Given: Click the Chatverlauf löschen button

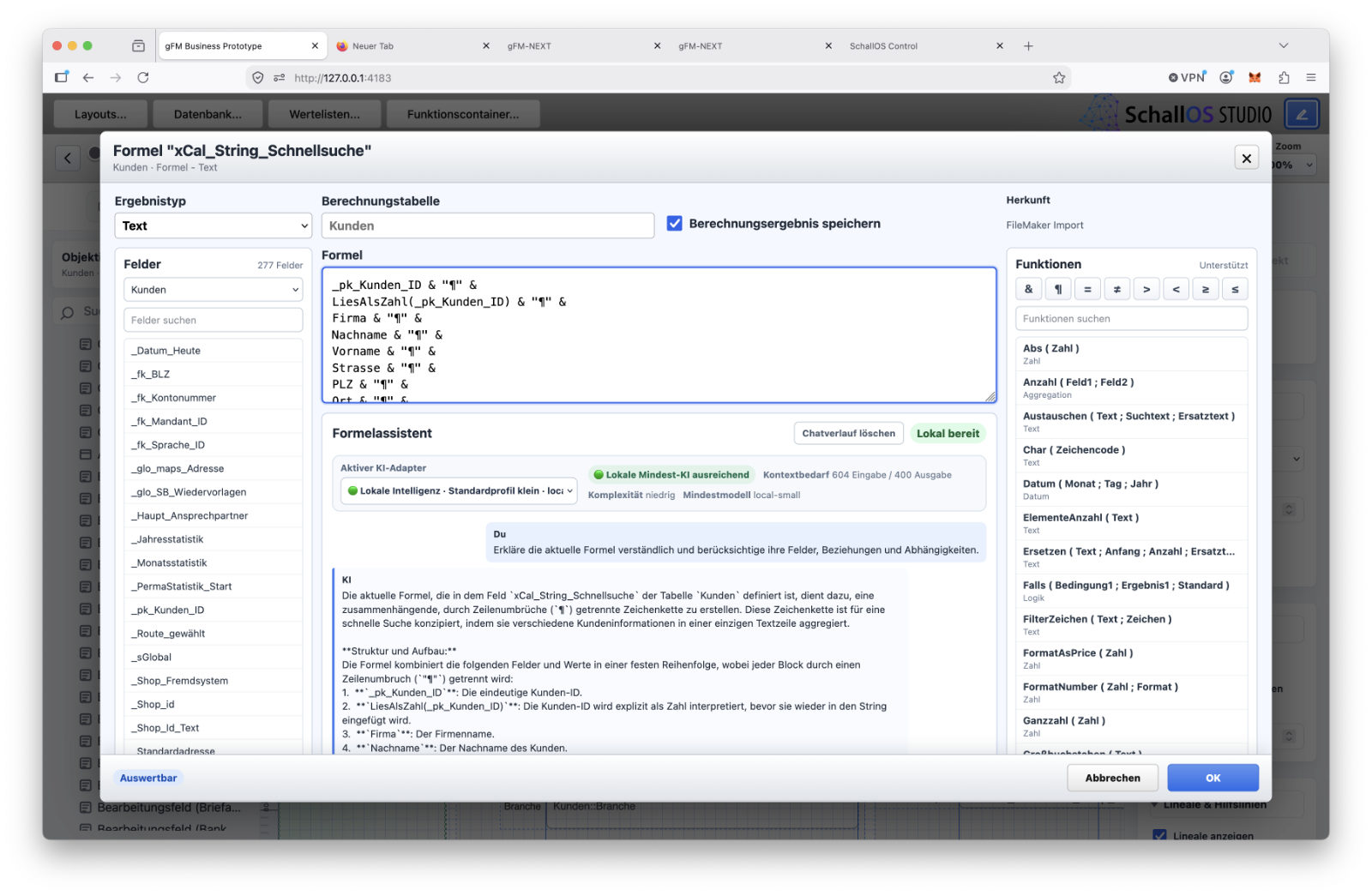Looking at the screenshot, I should [x=848, y=433].
